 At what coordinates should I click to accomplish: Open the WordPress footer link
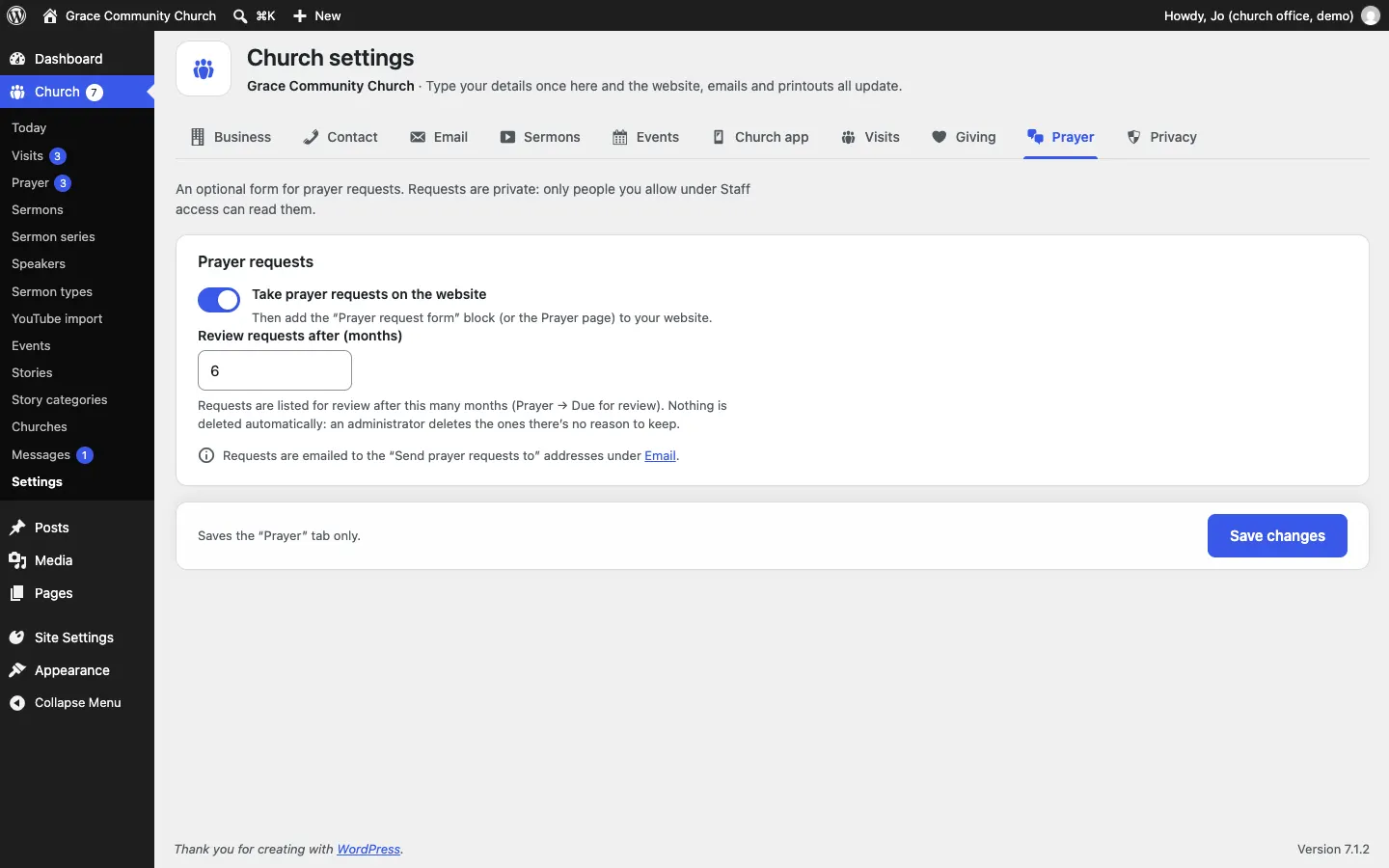(x=368, y=850)
